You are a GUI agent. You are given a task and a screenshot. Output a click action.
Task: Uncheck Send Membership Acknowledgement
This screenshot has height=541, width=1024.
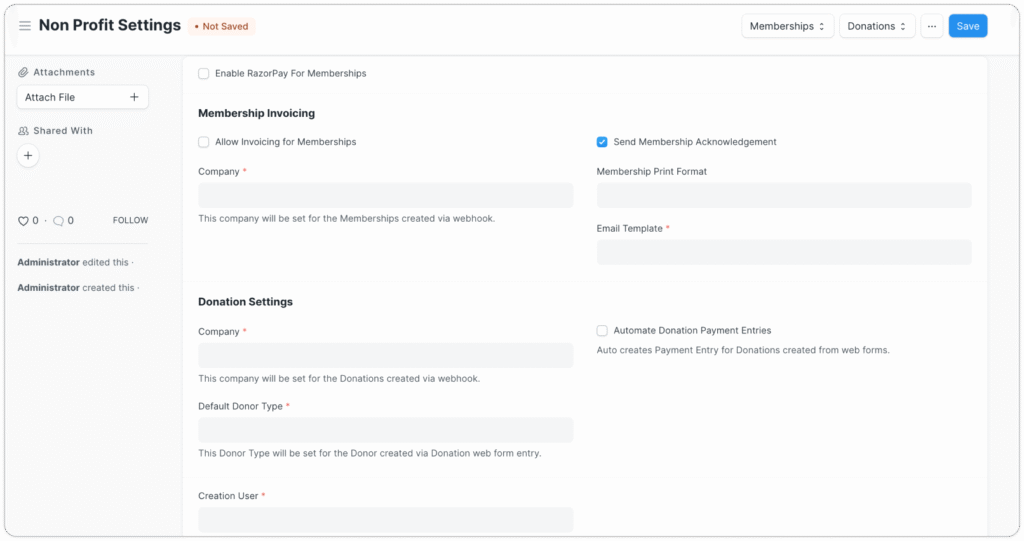[x=602, y=142]
